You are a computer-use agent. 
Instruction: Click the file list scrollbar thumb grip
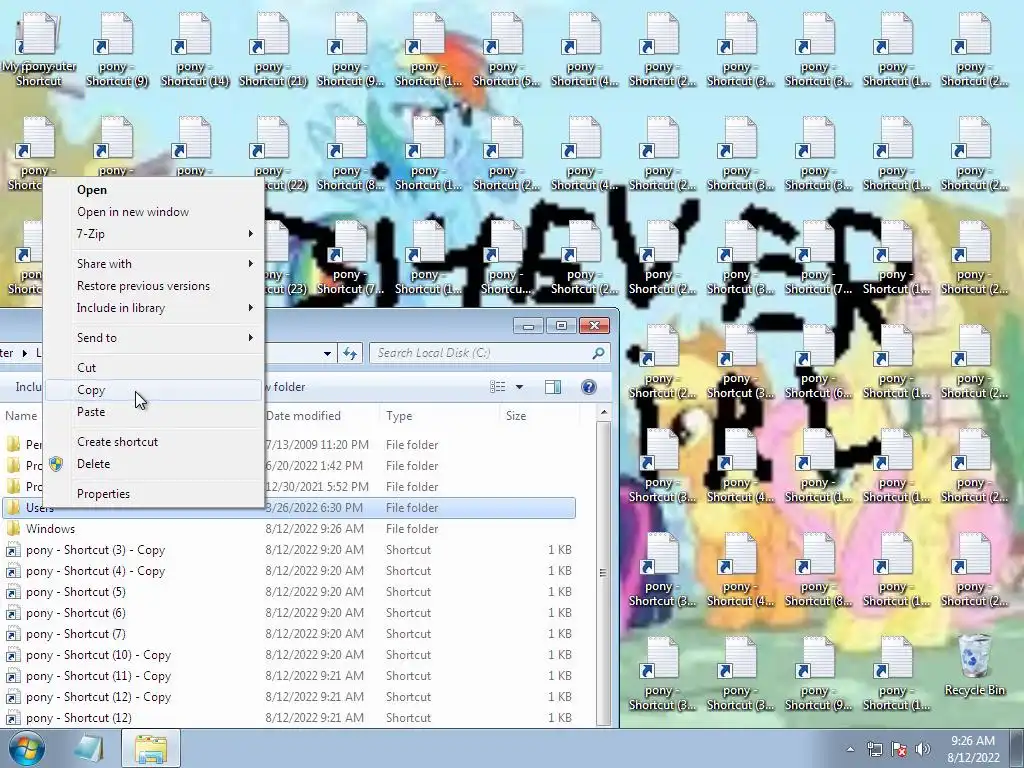click(x=603, y=573)
